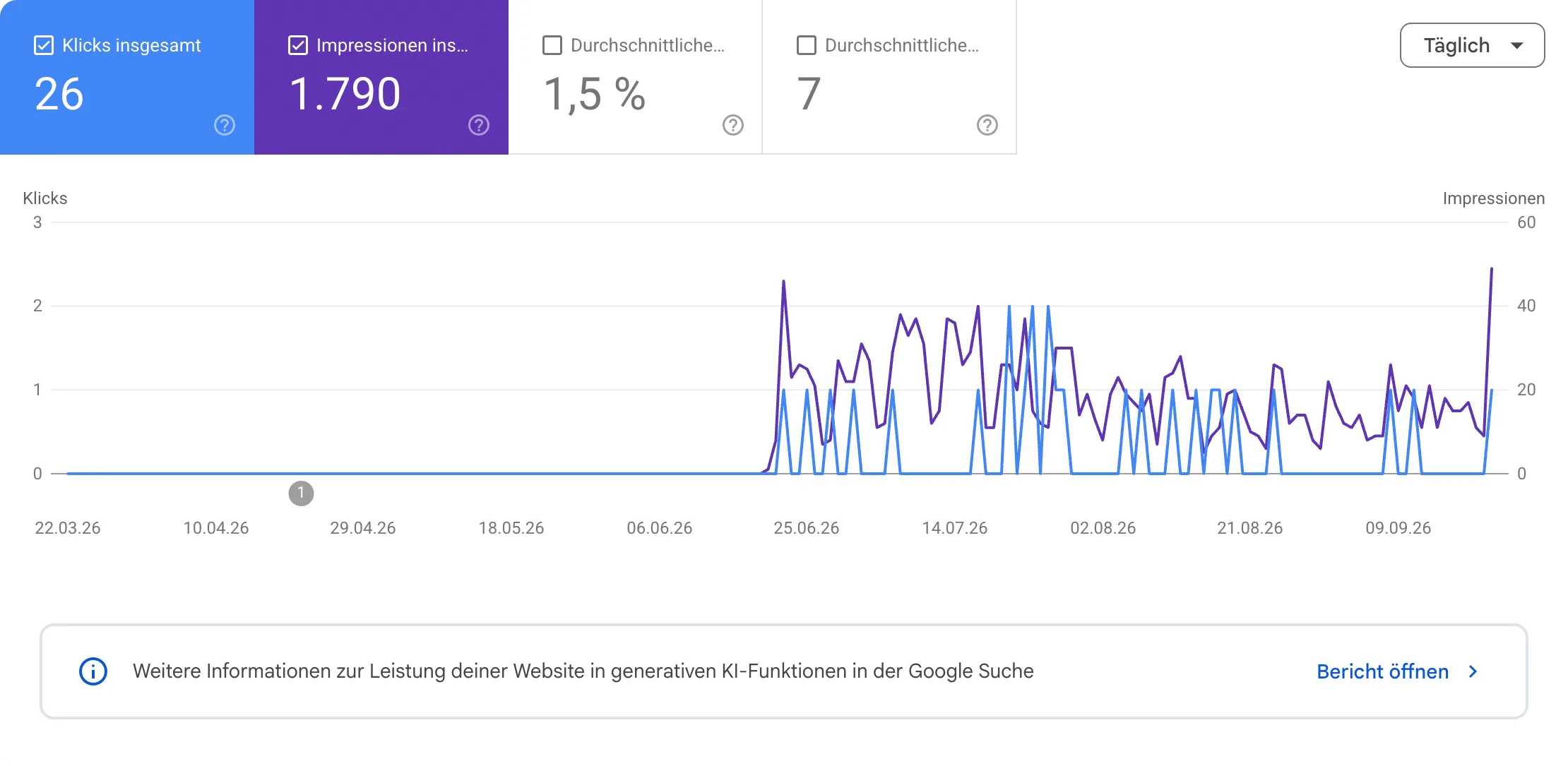Click the Weitere Informationen banner text
The height and width of the screenshot is (766, 1568).
coord(583,671)
